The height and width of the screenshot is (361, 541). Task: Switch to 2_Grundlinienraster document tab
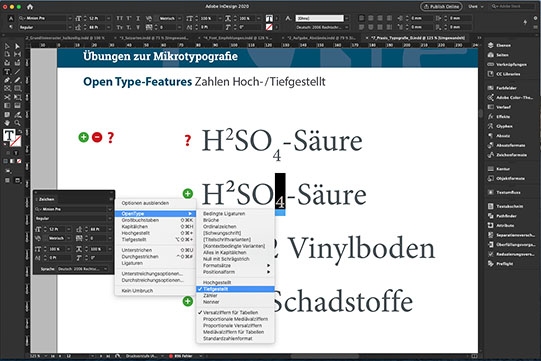65,38
